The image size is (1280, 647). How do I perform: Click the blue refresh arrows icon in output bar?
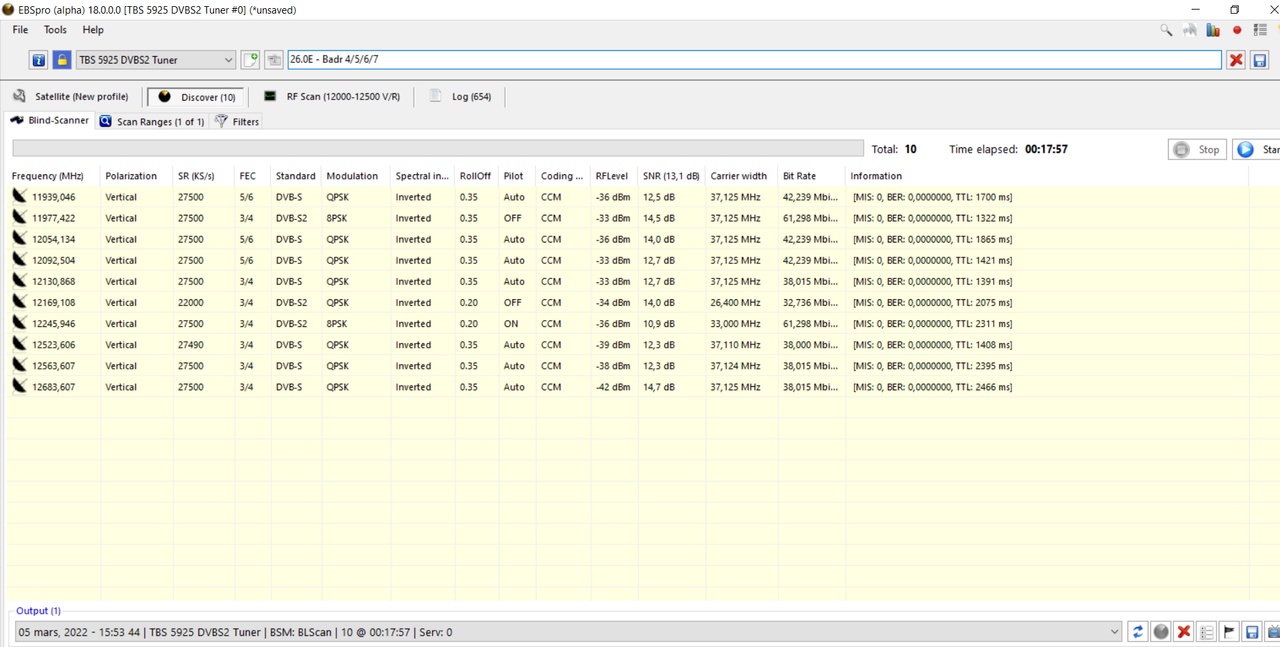coord(1138,632)
